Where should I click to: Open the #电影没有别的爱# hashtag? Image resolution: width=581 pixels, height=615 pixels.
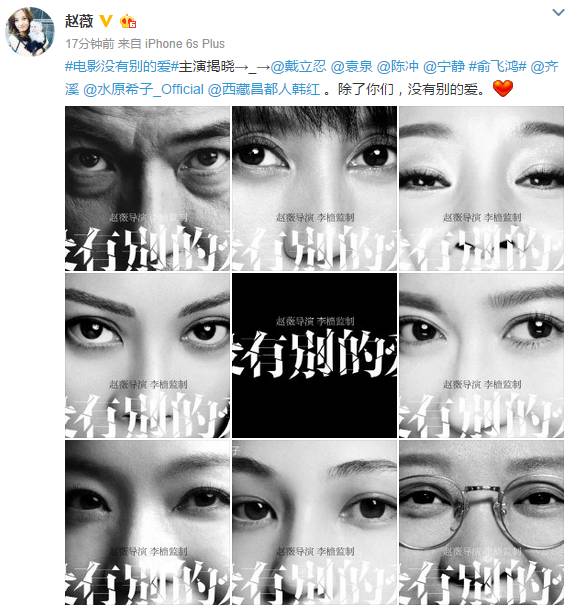[x=122, y=66]
